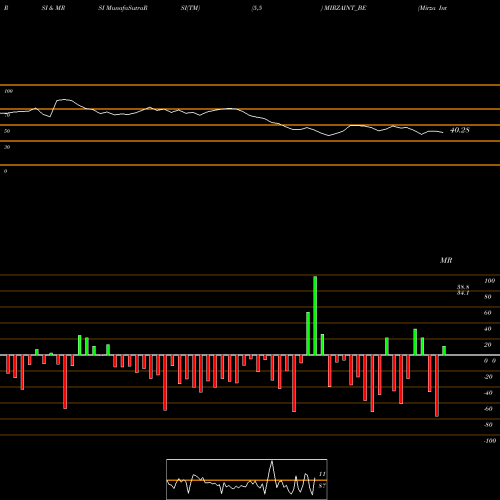This screenshot has height=500, width=500.
Task: Click the 100 level label on RSI panel
Action: point(9,91)
